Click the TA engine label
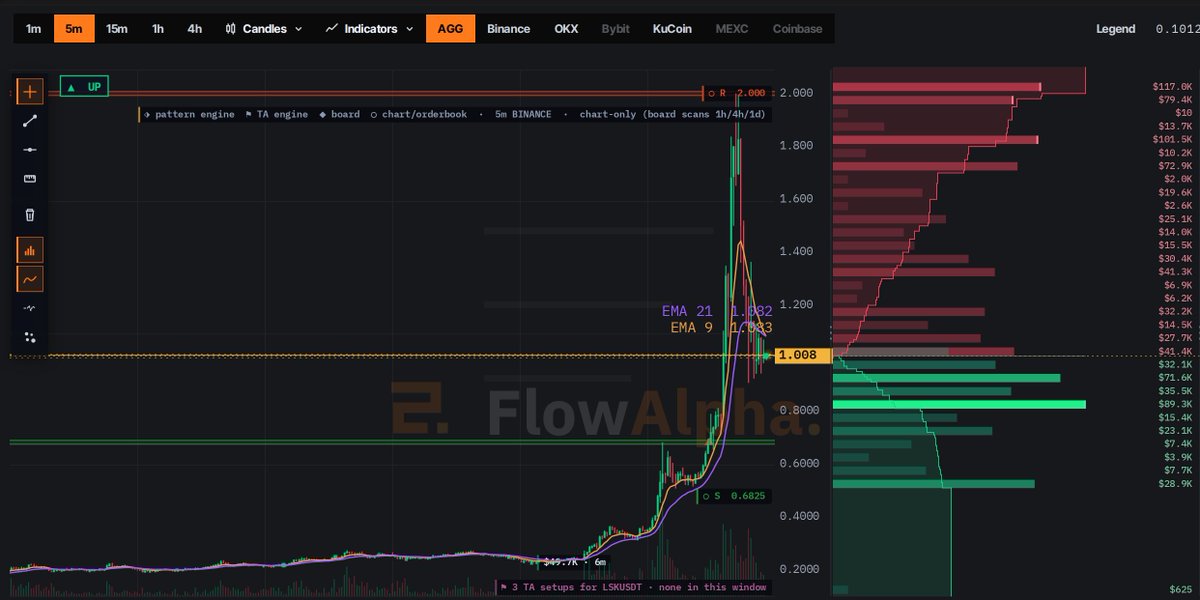The image size is (1200, 600). 277,115
